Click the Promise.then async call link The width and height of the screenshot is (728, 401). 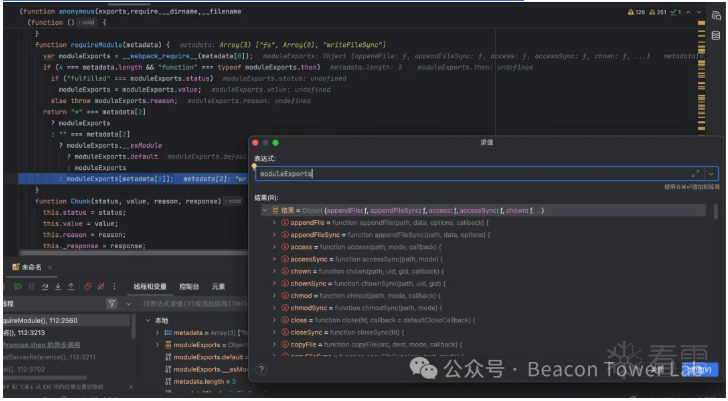(x=41, y=345)
